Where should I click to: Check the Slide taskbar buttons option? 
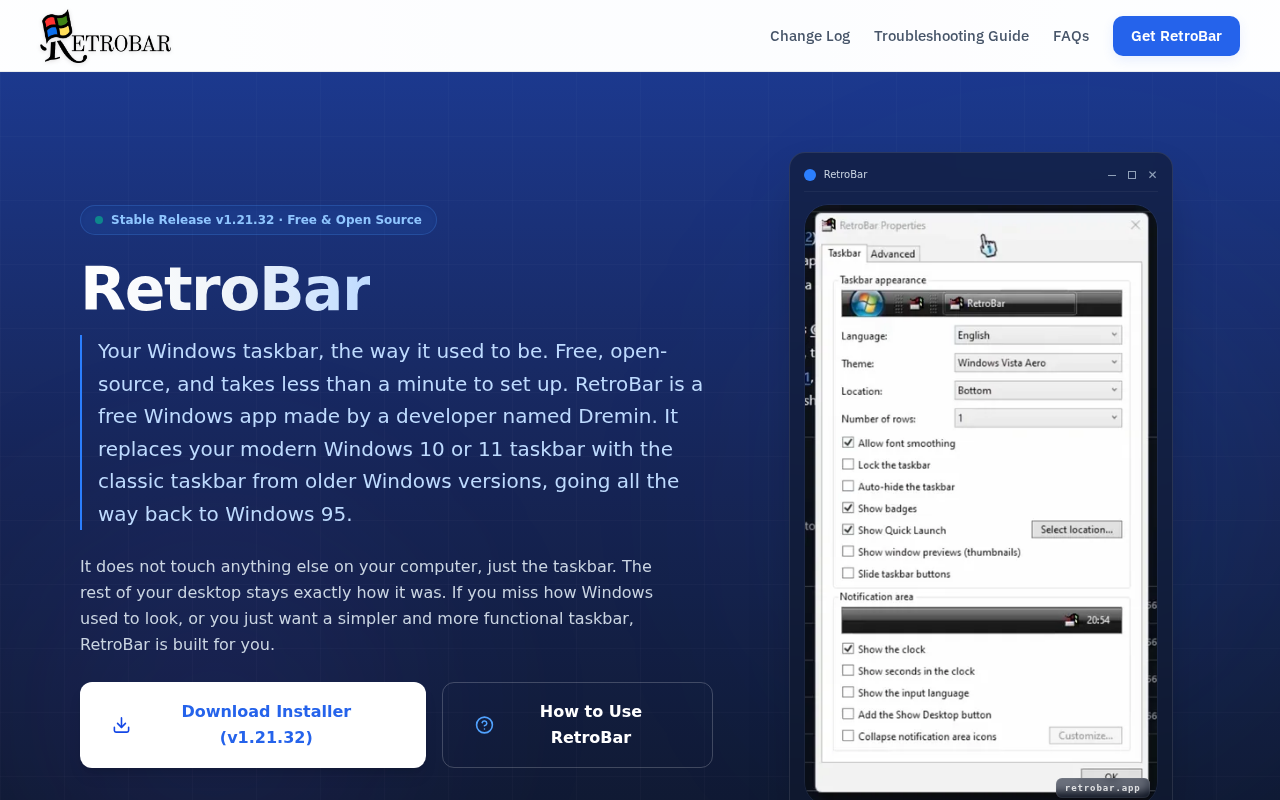pos(848,574)
